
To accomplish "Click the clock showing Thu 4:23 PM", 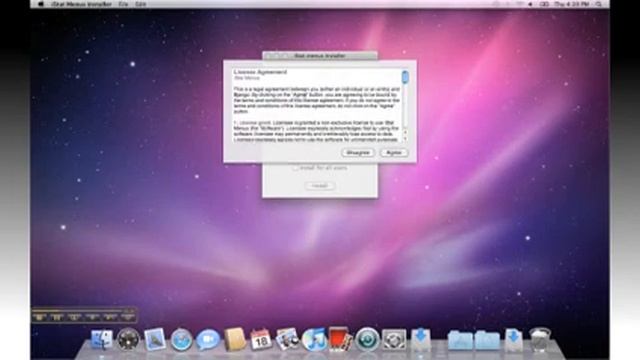I will [571, 4].
